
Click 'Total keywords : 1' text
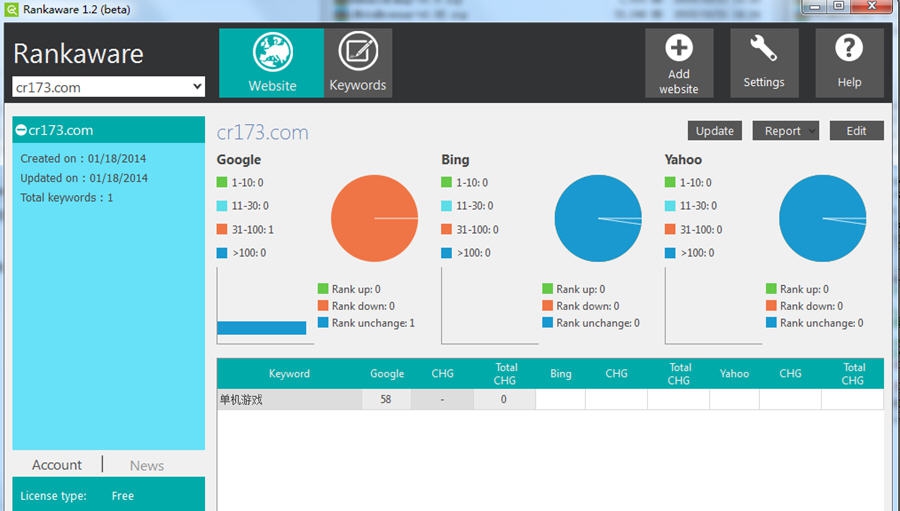(67, 198)
